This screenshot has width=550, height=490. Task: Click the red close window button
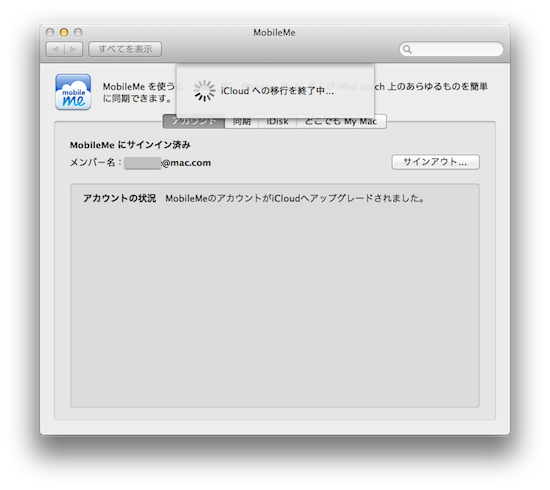(x=50, y=32)
